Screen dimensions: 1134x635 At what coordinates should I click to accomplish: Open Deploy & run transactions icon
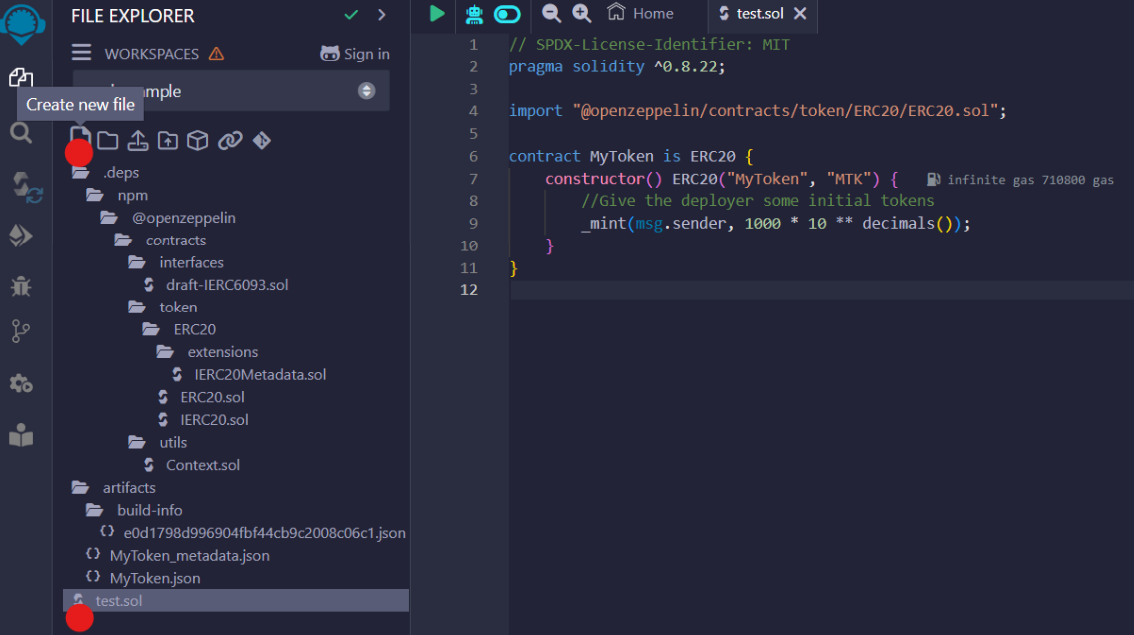(x=21, y=236)
